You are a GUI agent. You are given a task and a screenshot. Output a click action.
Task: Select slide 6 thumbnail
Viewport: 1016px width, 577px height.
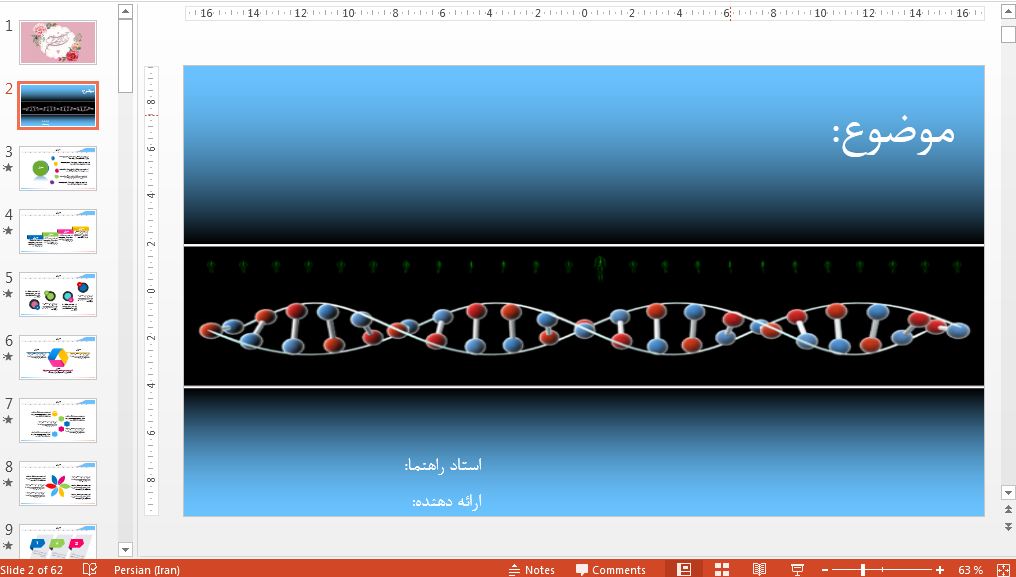pos(58,357)
